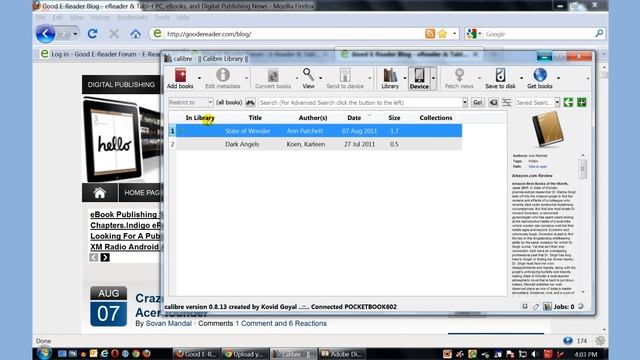Open the search history dropdown arrow
The height and width of the screenshot is (360, 640).
click(464, 102)
